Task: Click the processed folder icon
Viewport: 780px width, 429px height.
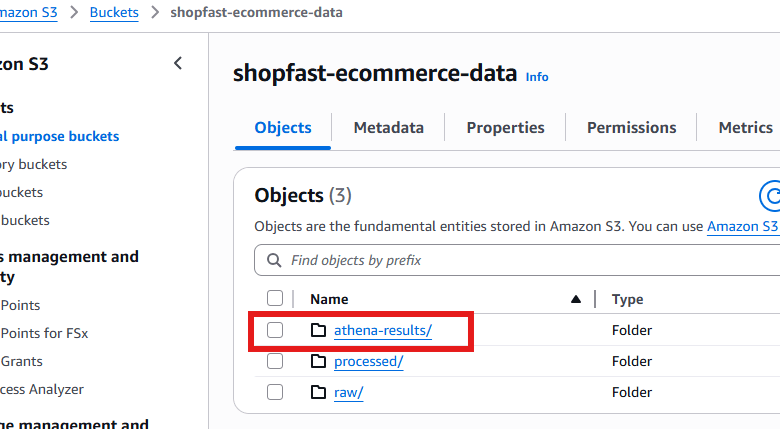Action: 319,361
